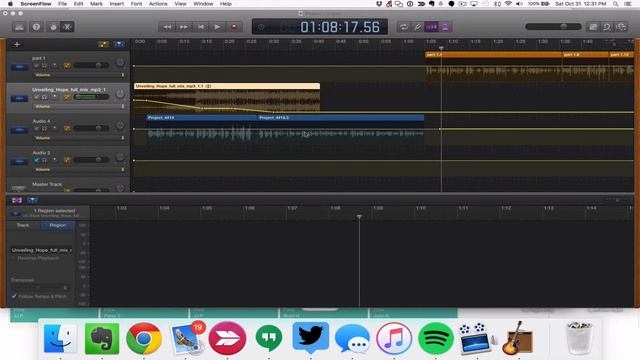Open GarageBand guitar icon in Dock

[x=518, y=338]
